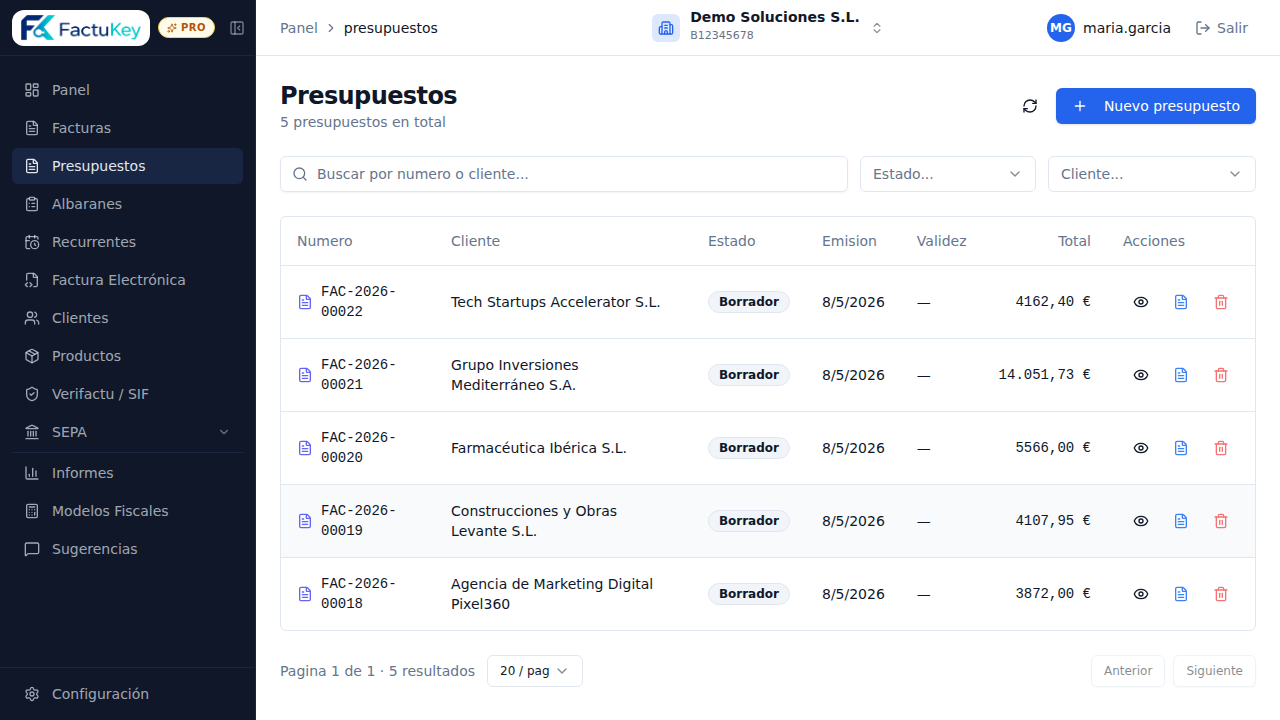Select Presupuestos in the sidebar
Screen dimensions: 1280x720
(x=127, y=166)
